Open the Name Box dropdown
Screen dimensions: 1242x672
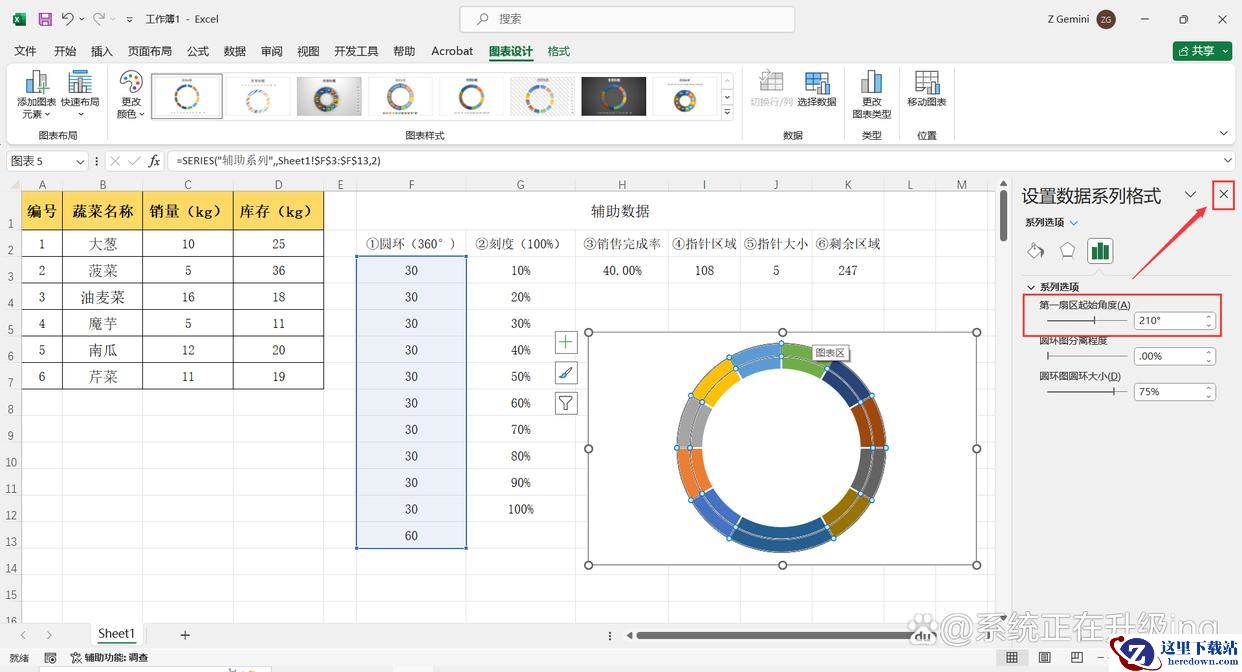click(80, 161)
